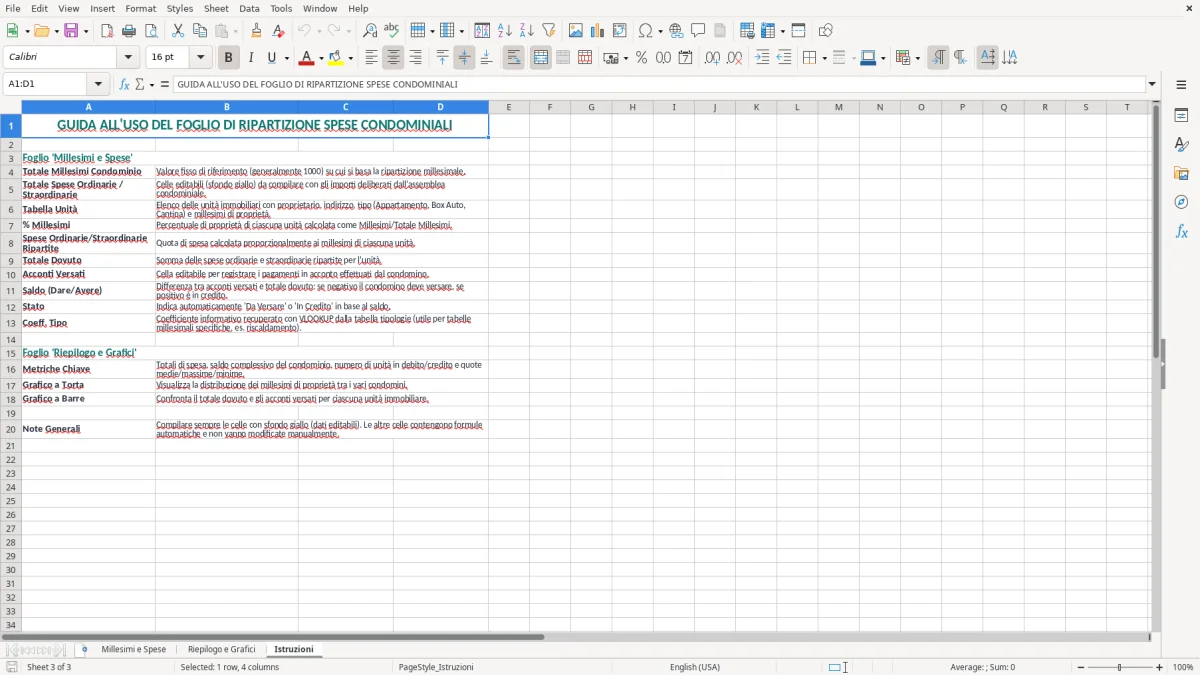The image size is (1200, 675).
Task: Click the Print icon
Action: click(129, 31)
